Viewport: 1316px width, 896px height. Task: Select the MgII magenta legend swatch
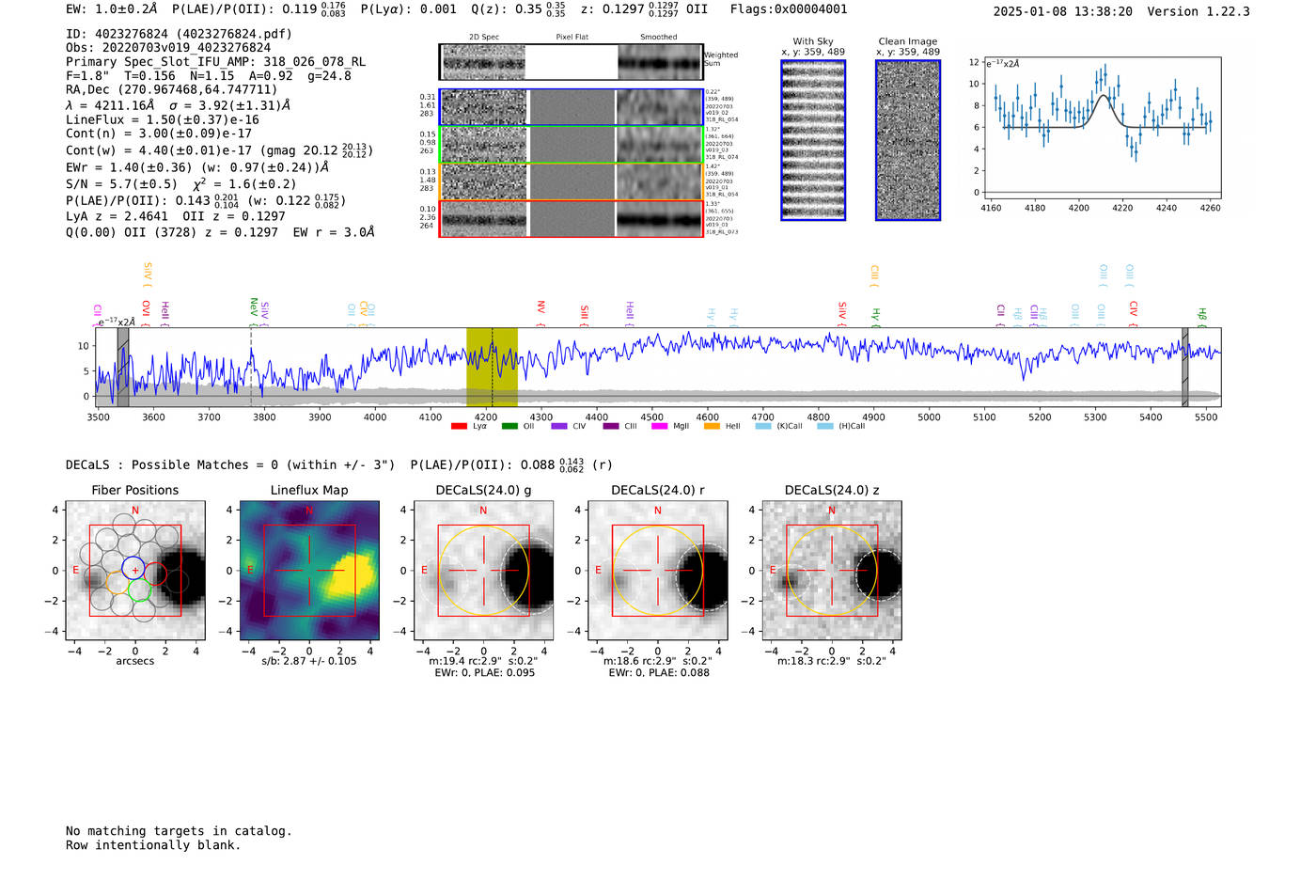point(659,426)
